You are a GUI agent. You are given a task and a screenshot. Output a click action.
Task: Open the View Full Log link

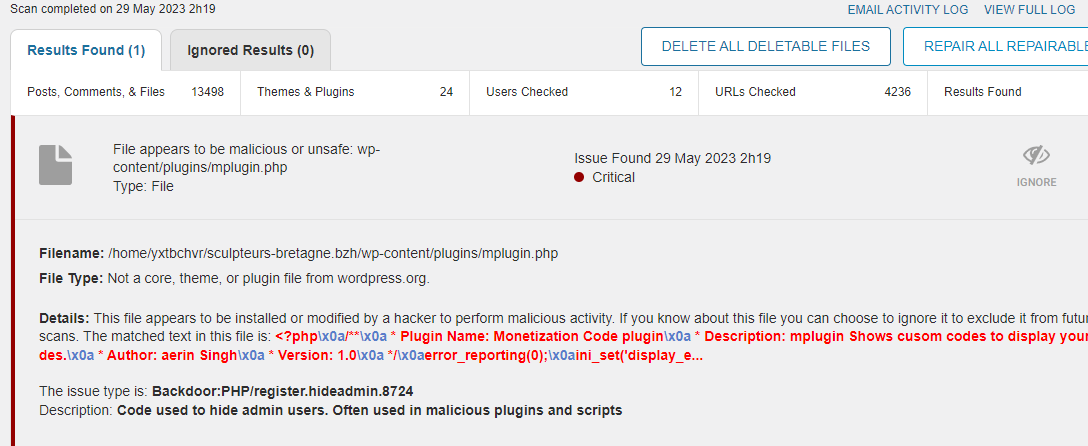click(1029, 9)
